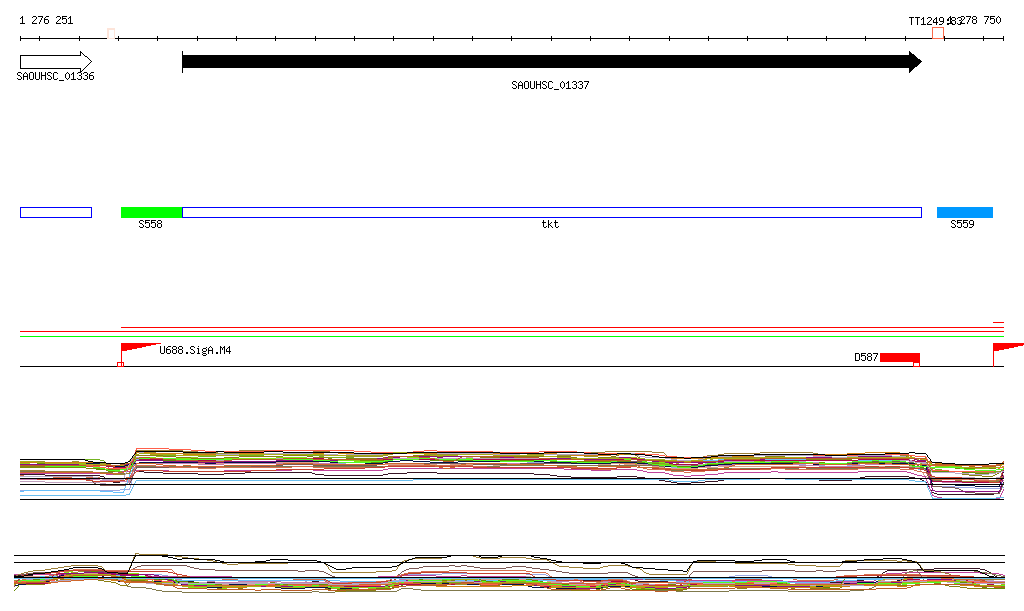Image resolution: width=1024 pixels, height=611 pixels.
Task: Click the SAOUHSC_01336 gene label
Action: pyautogui.click(x=55, y=77)
